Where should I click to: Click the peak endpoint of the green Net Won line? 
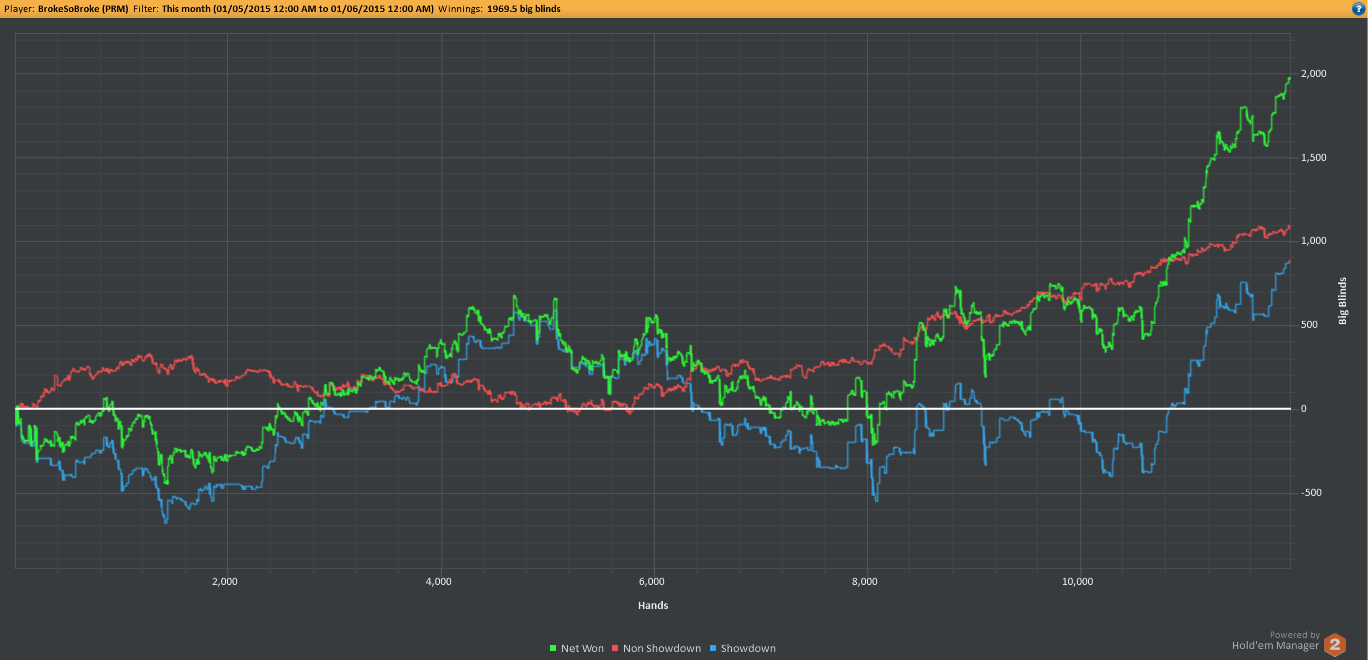[1290, 77]
